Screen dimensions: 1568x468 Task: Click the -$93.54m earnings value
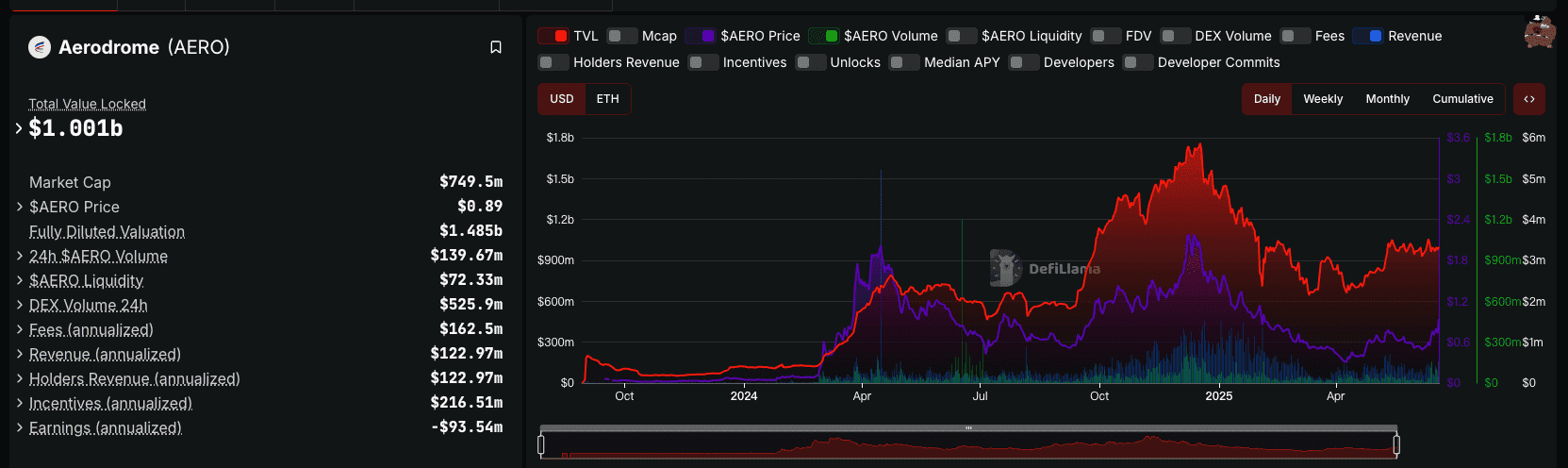point(467,427)
